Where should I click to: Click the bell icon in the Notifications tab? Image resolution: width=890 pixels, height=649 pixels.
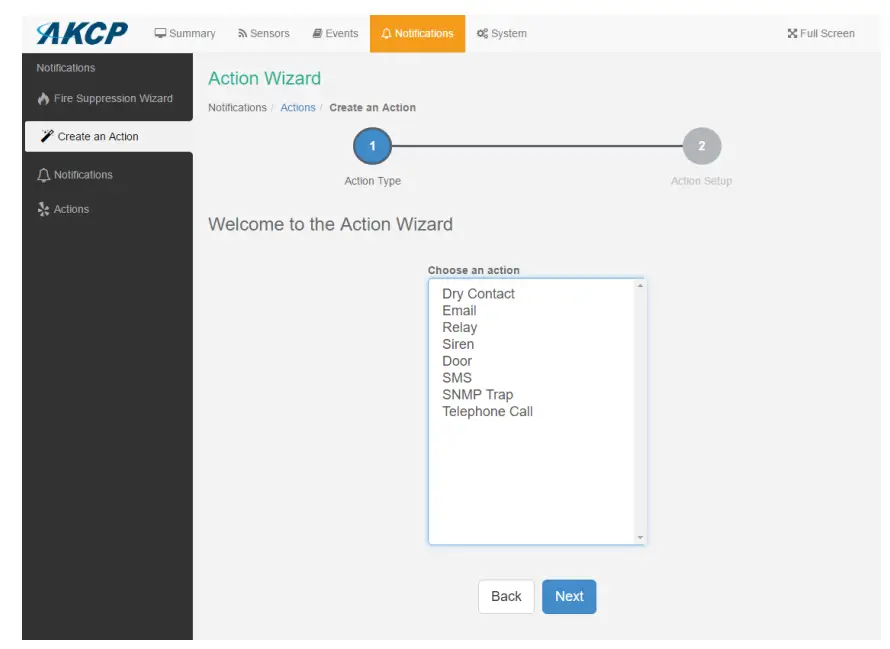click(x=387, y=34)
